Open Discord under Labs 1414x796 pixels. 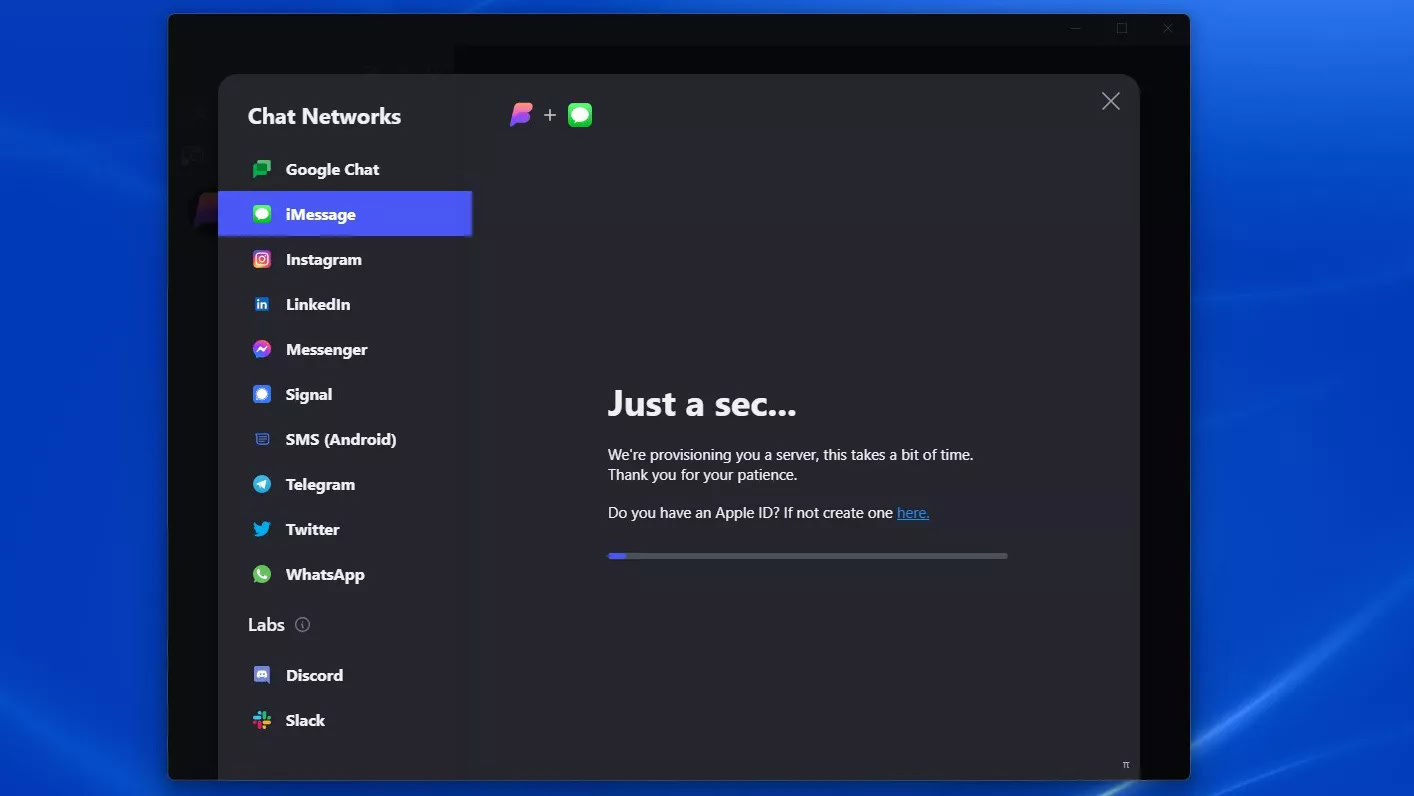tap(345, 675)
